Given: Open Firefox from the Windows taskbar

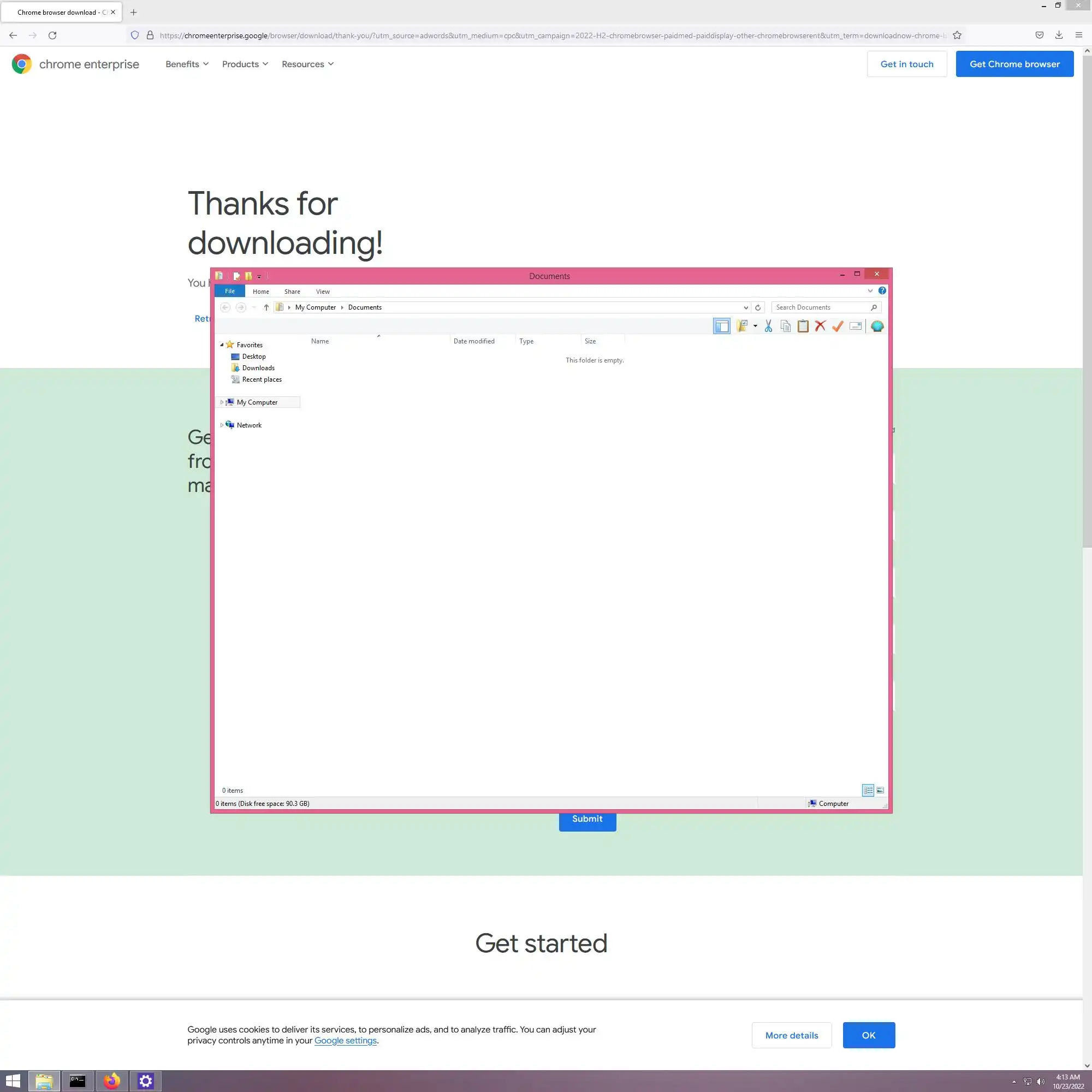Looking at the screenshot, I should coord(111,1081).
